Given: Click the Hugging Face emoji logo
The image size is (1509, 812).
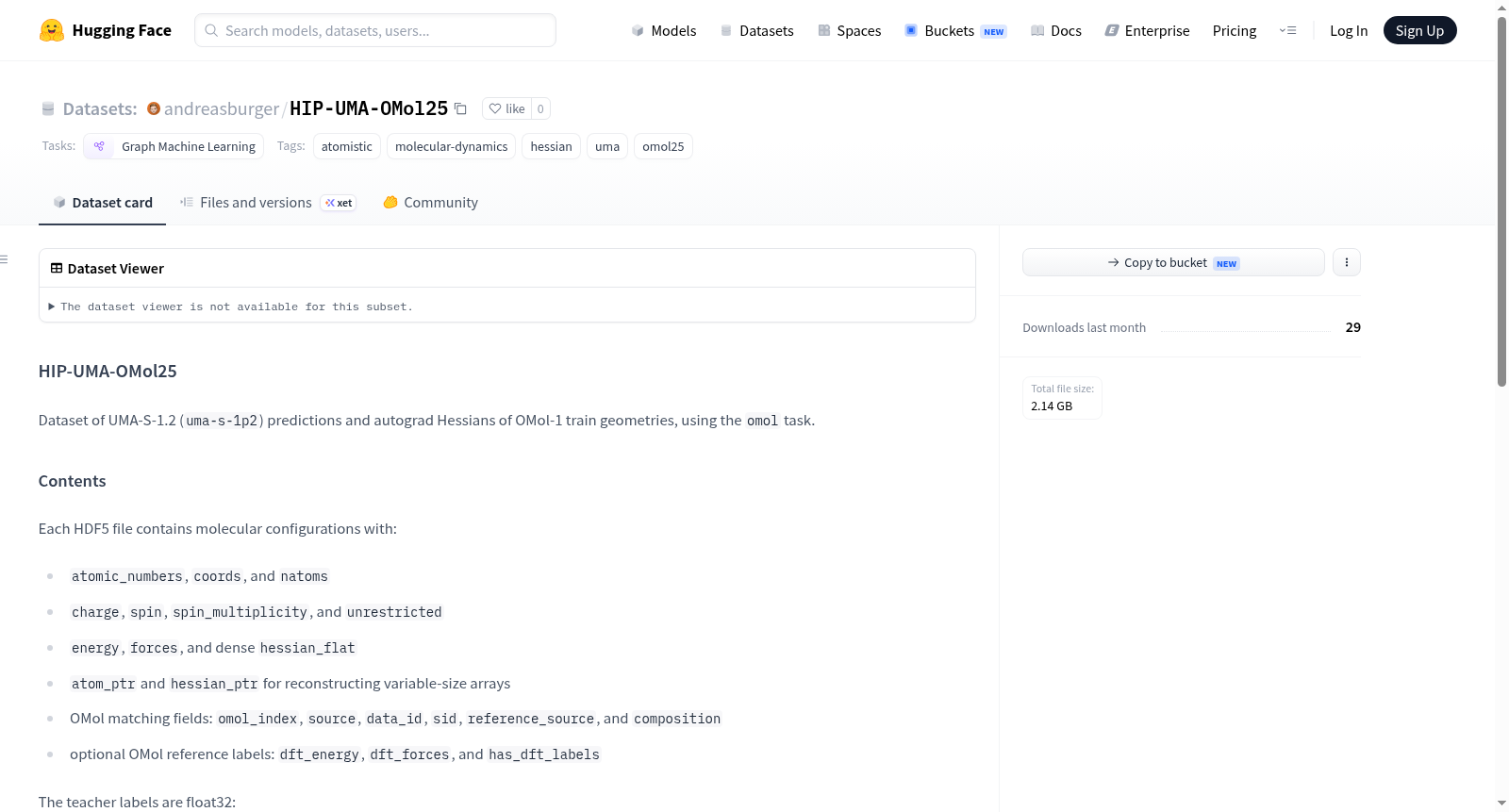Looking at the screenshot, I should pyautogui.click(x=52, y=30).
